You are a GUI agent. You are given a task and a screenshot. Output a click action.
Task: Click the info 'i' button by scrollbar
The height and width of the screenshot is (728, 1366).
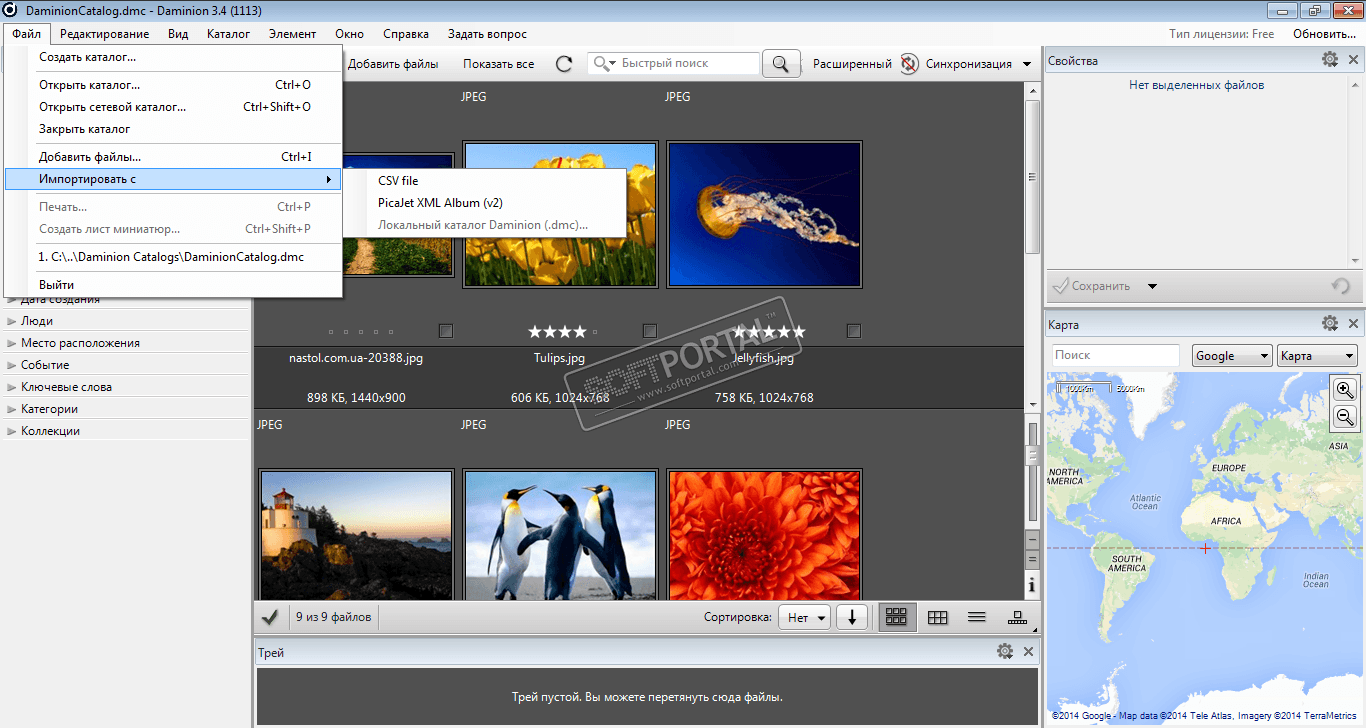tap(1032, 585)
